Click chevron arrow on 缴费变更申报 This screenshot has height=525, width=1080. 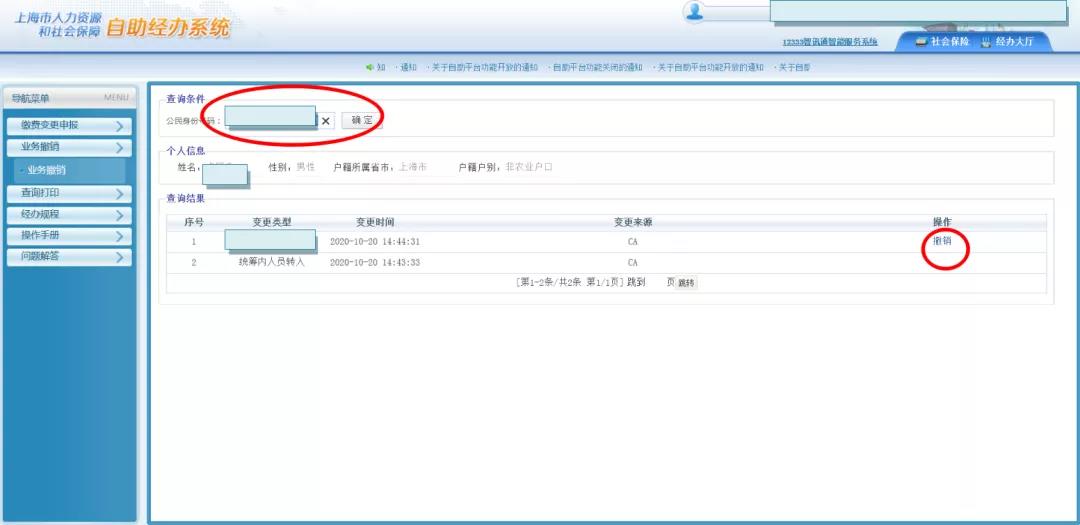pos(119,126)
